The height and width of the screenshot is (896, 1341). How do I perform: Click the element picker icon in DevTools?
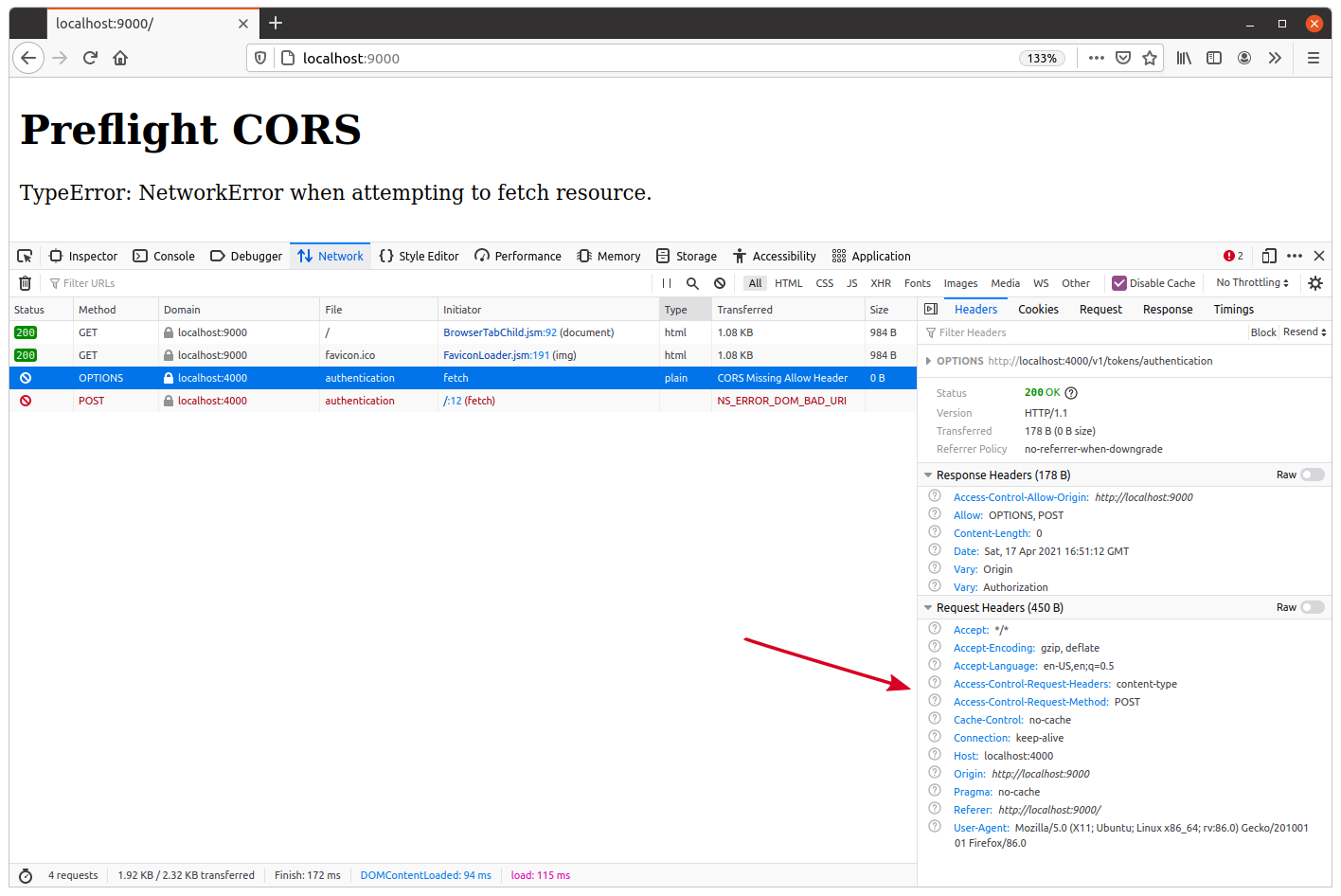[x=25, y=256]
